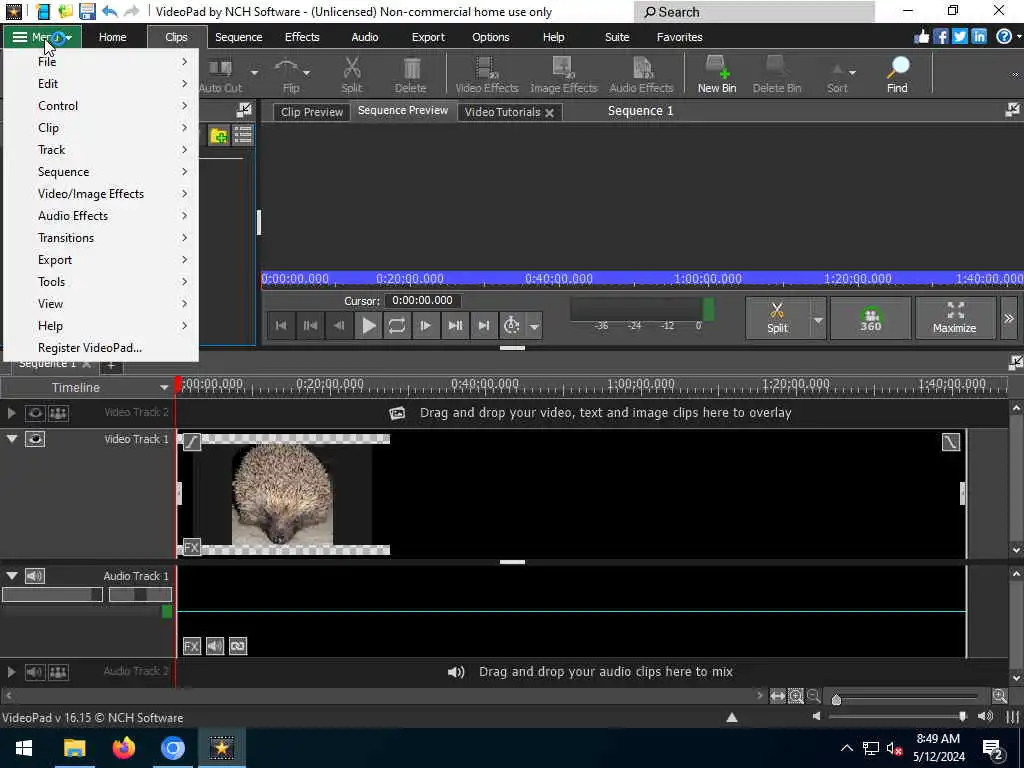1024x768 pixels.
Task: Toggle Video Track 1 visibility eye
Action: click(x=35, y=439)
